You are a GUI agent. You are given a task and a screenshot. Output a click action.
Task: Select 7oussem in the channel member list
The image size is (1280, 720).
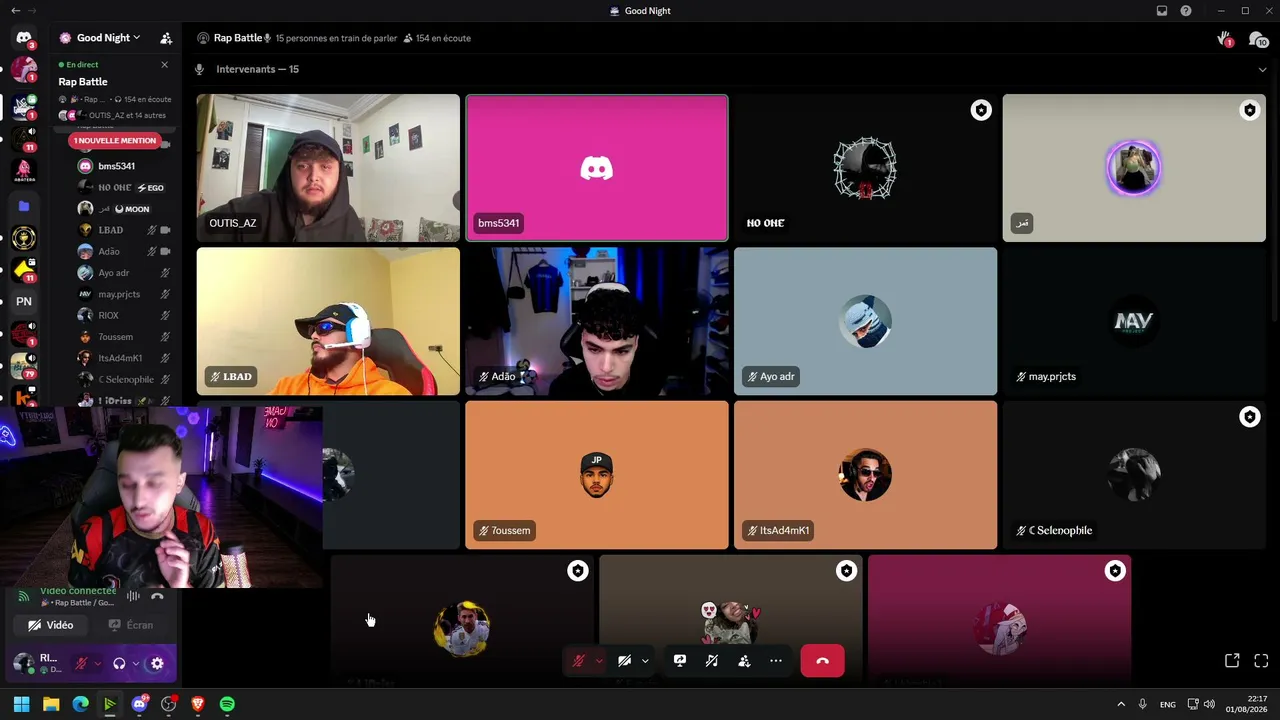[x=123, y=337]
